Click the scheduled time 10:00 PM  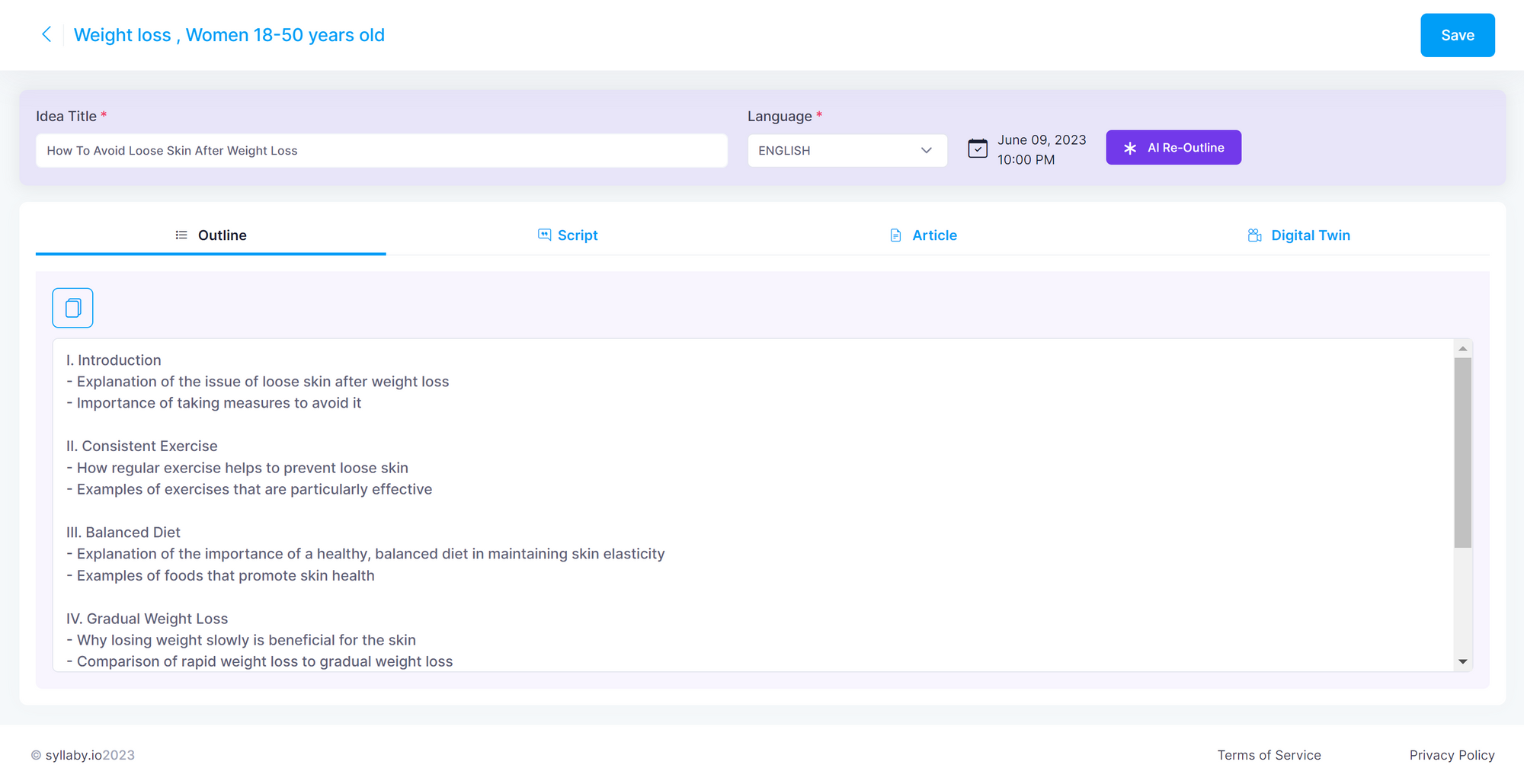pos(1026,160)
